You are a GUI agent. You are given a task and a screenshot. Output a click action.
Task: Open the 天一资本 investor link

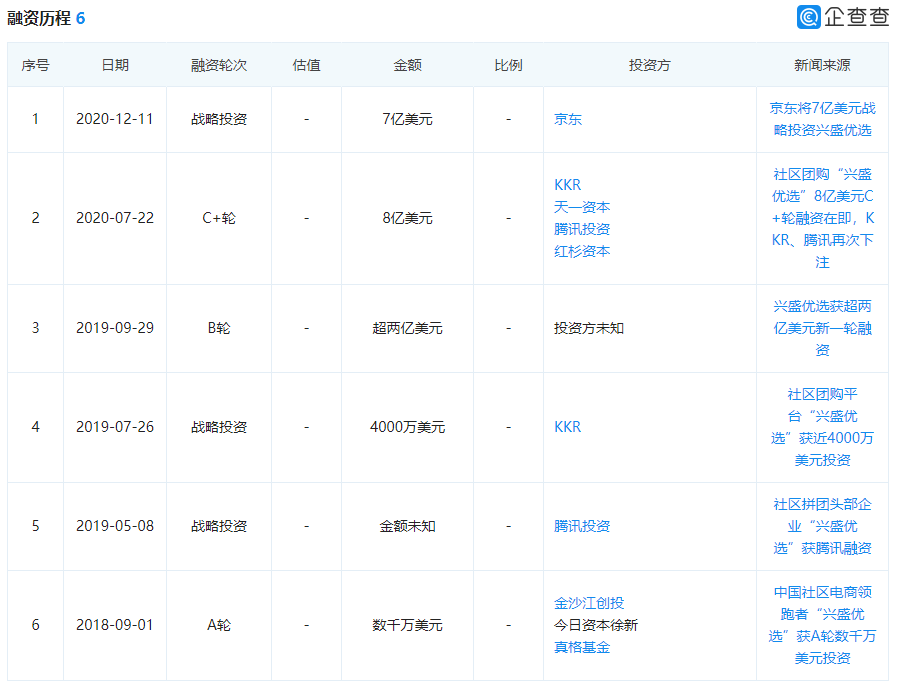coord(582,207)
